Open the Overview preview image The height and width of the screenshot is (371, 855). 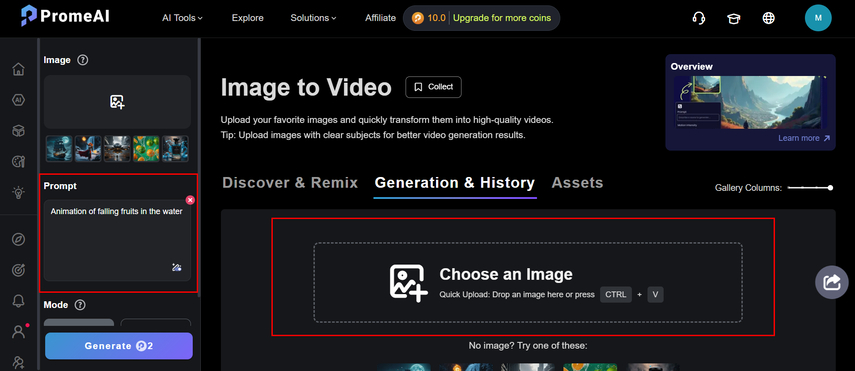click(750, 103)
